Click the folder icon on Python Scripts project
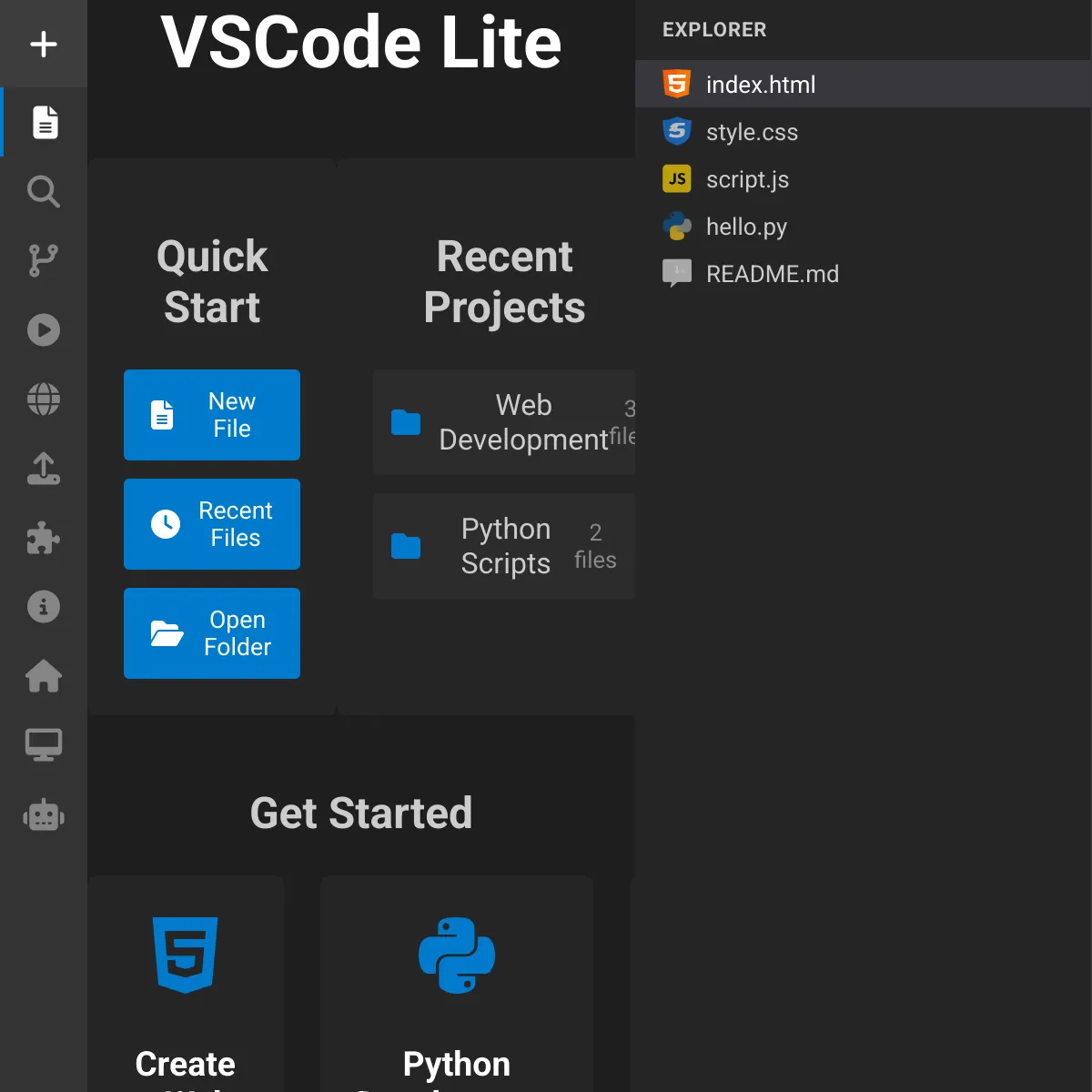 [406, 546]
